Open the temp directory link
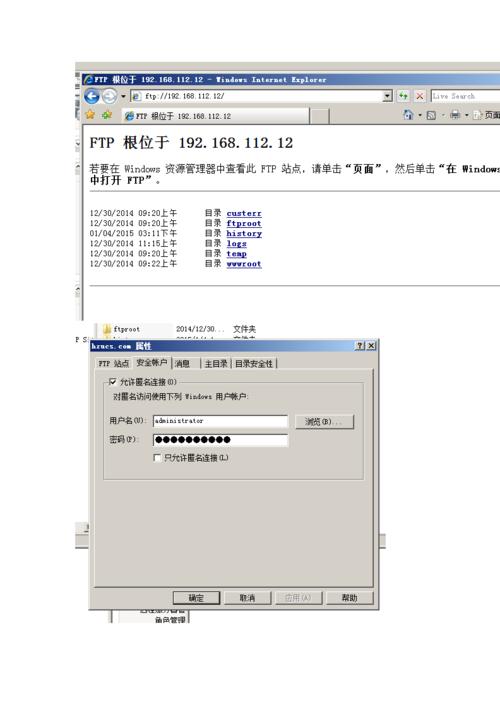The width and height of the screenshot is (500, 707). [x=236, y=254]
